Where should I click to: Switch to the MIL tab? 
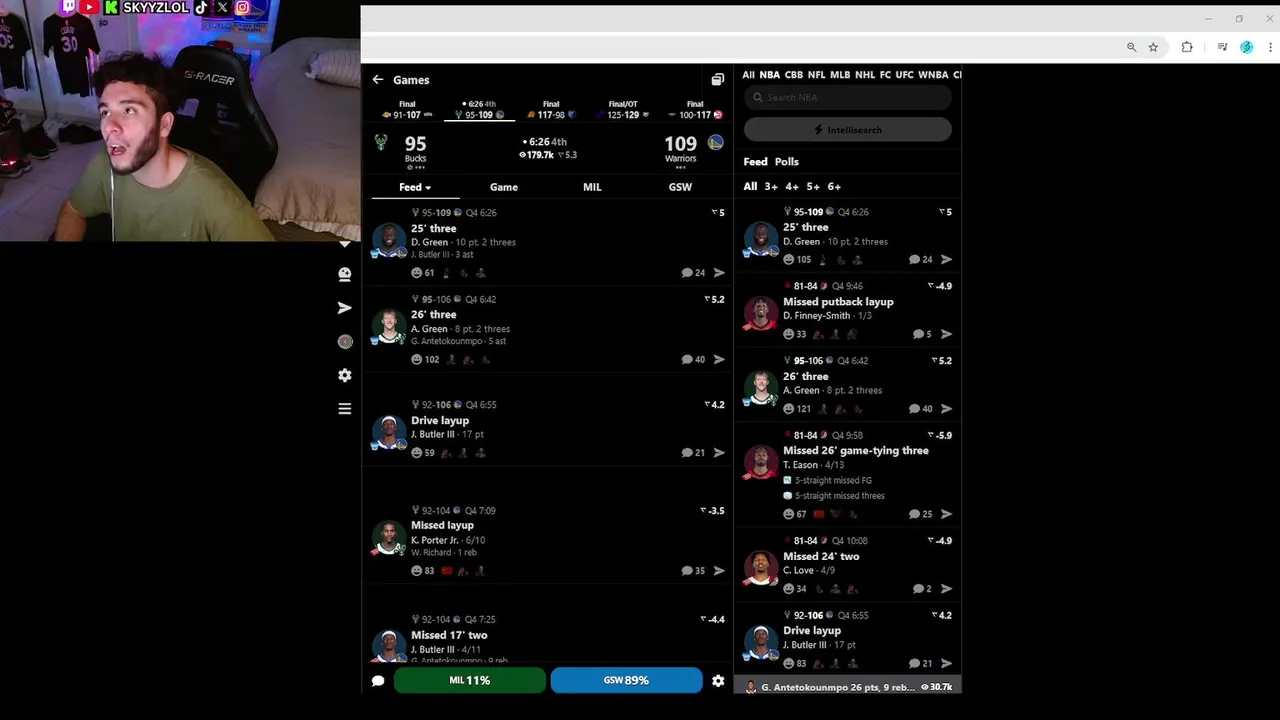coord(592,187)
